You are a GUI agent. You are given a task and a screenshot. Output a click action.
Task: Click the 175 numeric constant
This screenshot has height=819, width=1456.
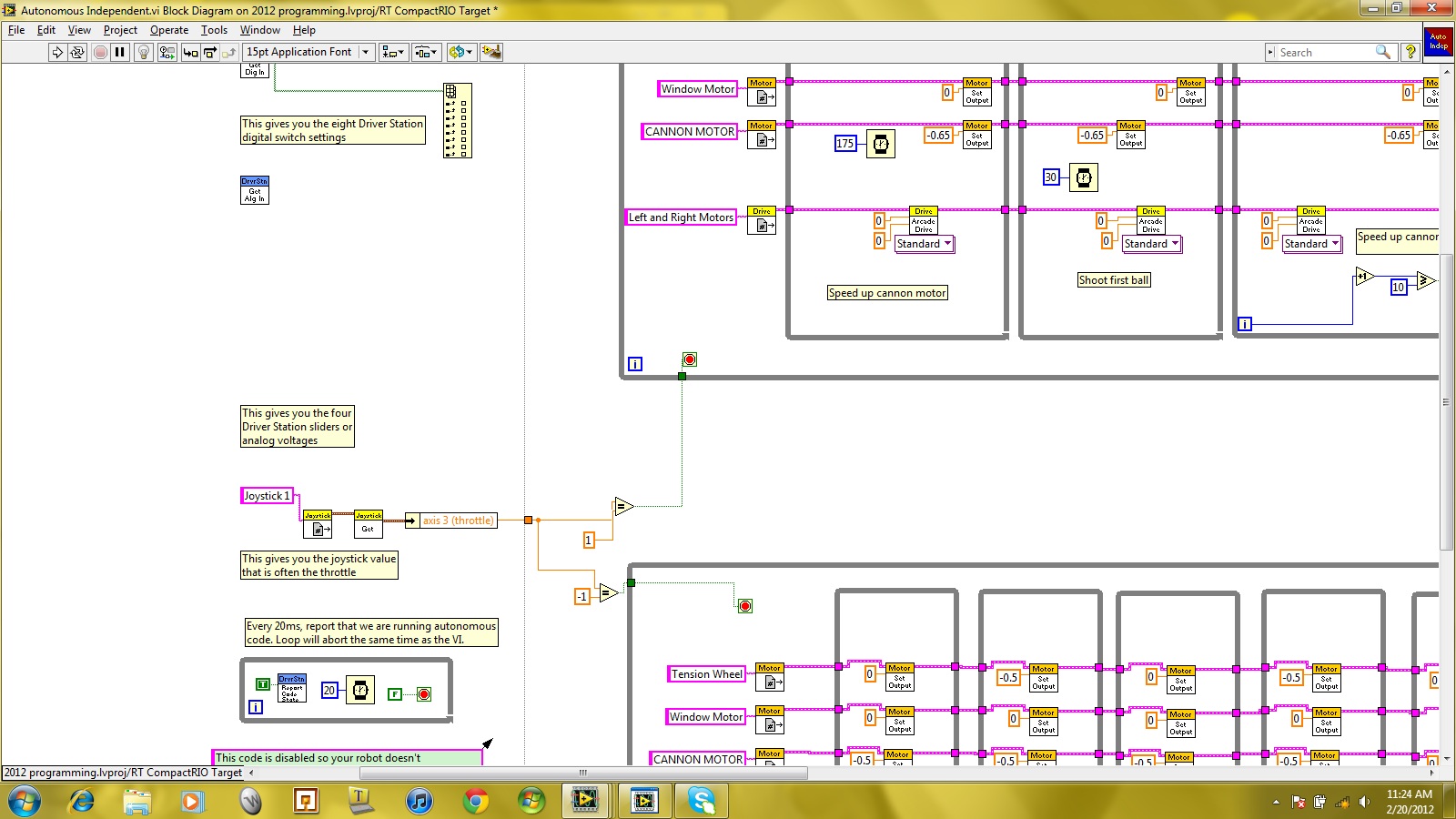(x=845, y=144)
